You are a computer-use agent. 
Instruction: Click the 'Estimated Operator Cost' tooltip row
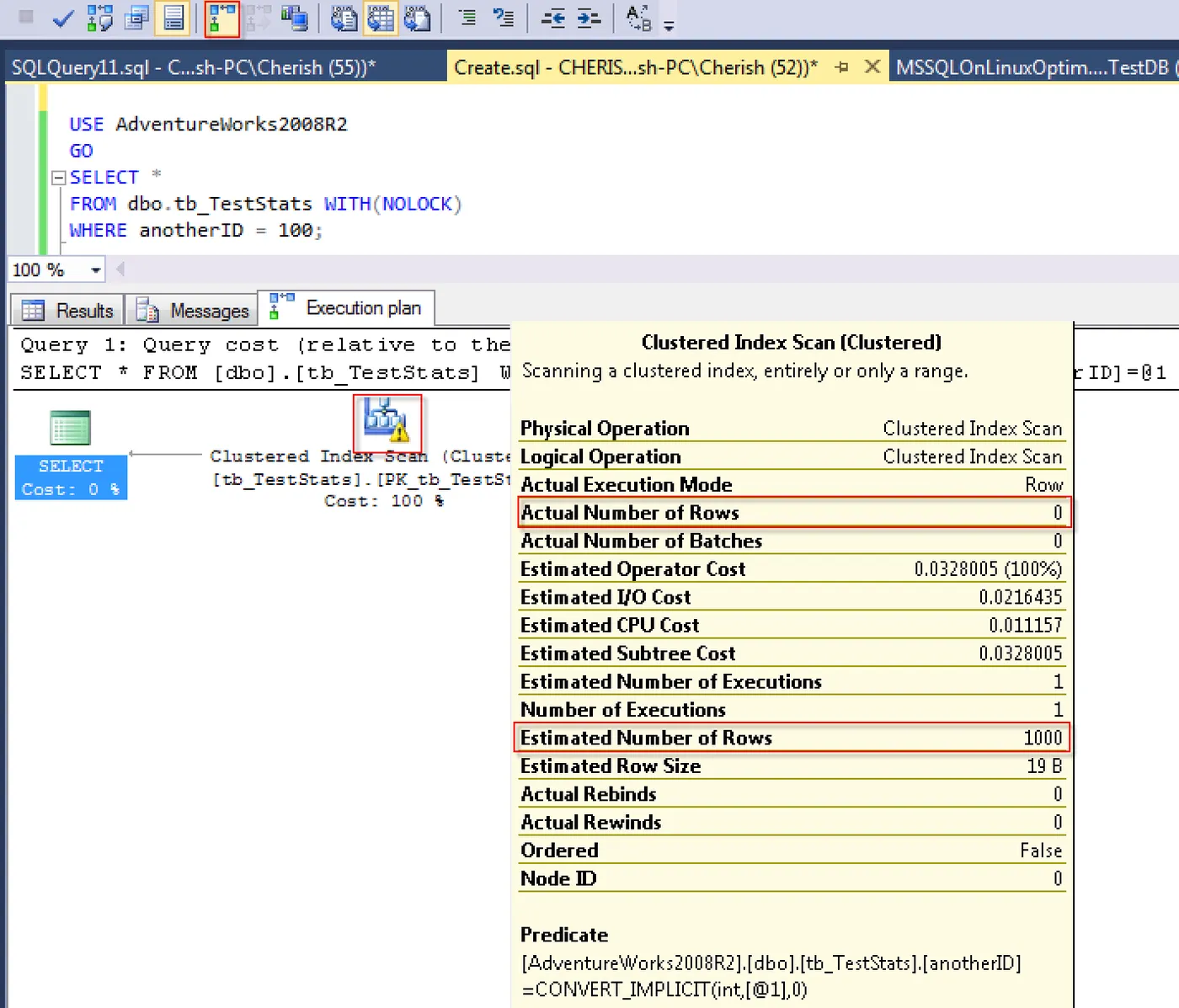pos(792,569)
